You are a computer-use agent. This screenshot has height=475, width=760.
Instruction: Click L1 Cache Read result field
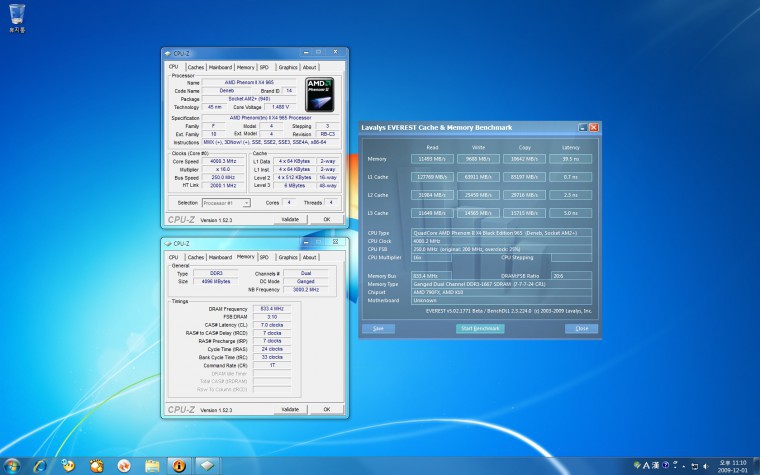click(x=432, y=177)
